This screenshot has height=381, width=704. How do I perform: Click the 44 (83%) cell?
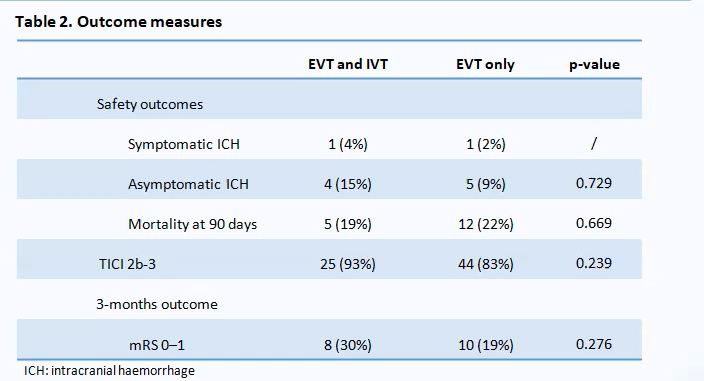tap(485, 264)
